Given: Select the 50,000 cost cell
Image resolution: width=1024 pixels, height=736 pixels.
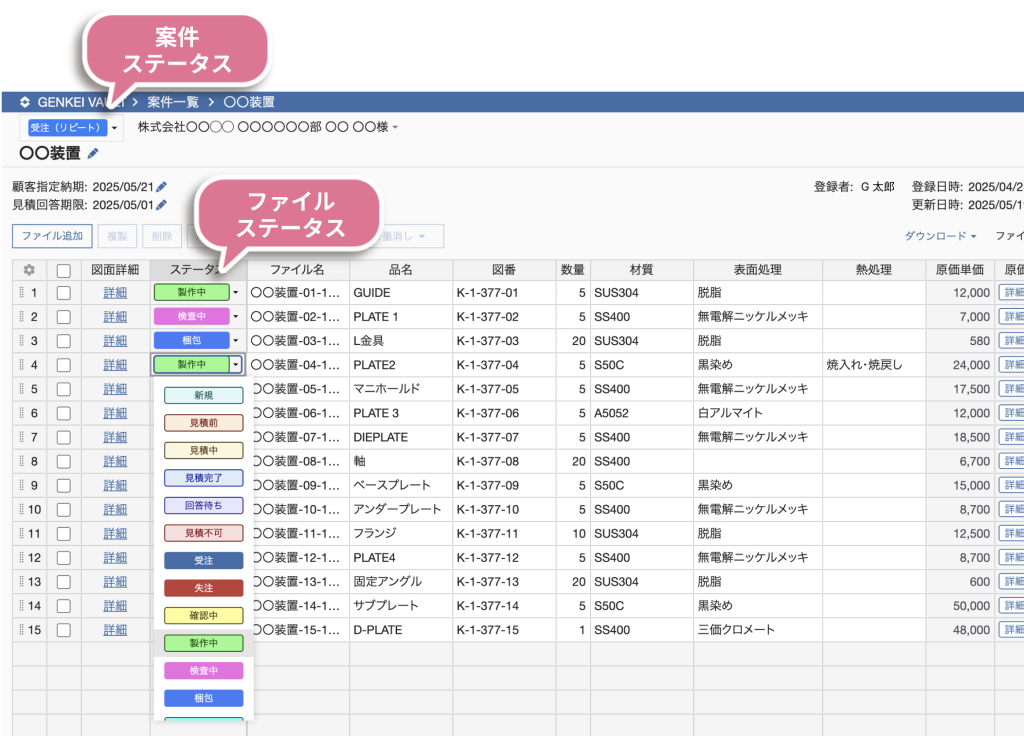Looking at the screenshot, I should click(960, 605).
